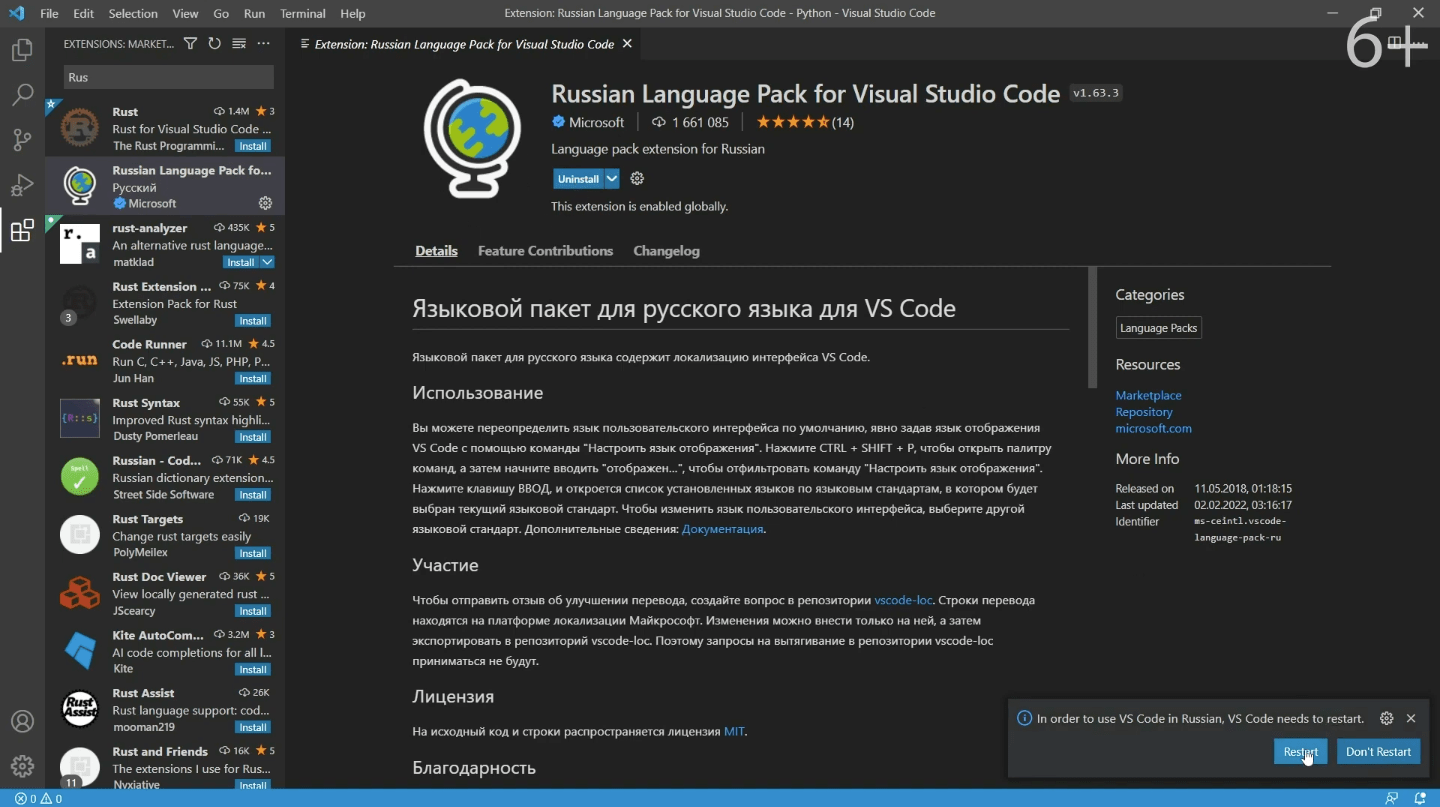This screenshot has height=807, width=1440.
Task: Select the Rust extension icon
Action: (80, 128)
